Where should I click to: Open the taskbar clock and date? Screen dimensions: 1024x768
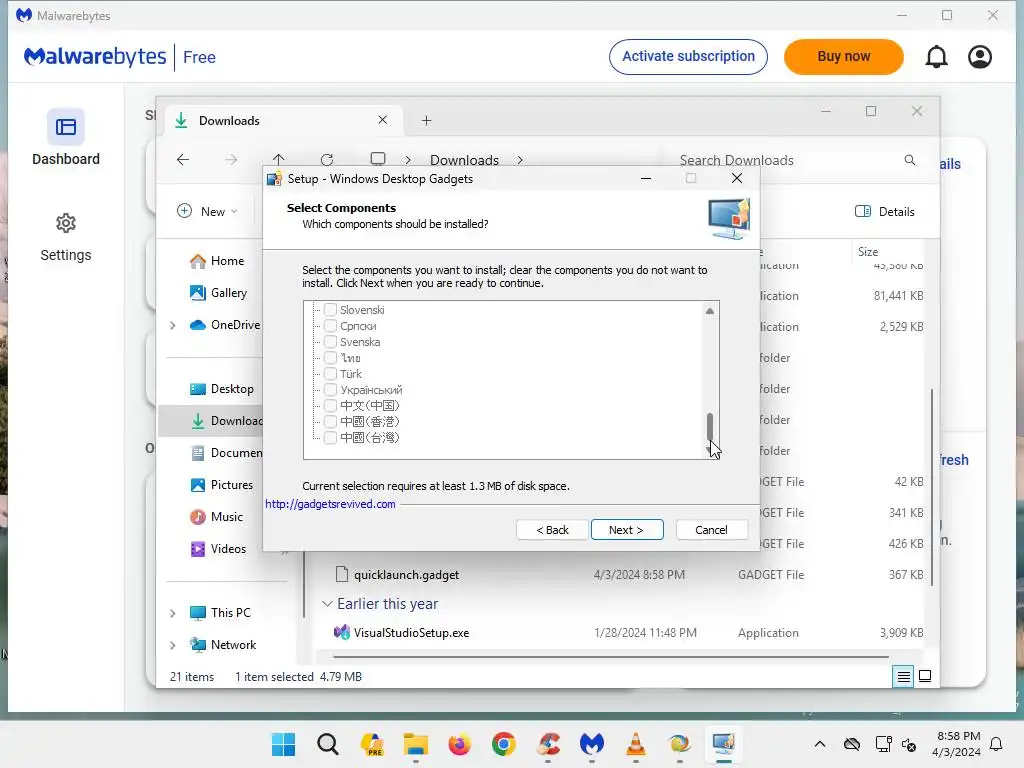coord(957,744)
